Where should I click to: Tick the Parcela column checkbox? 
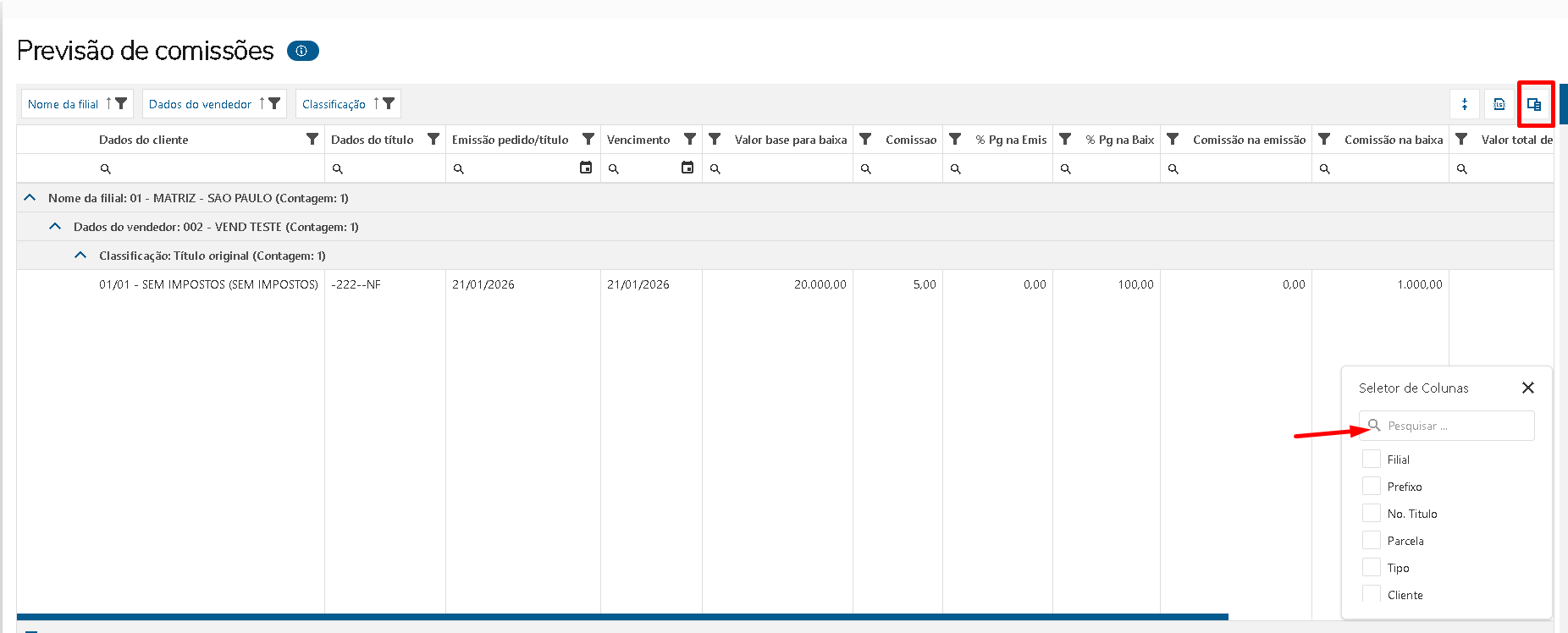pyautogui.click(x=1371, y=541)
